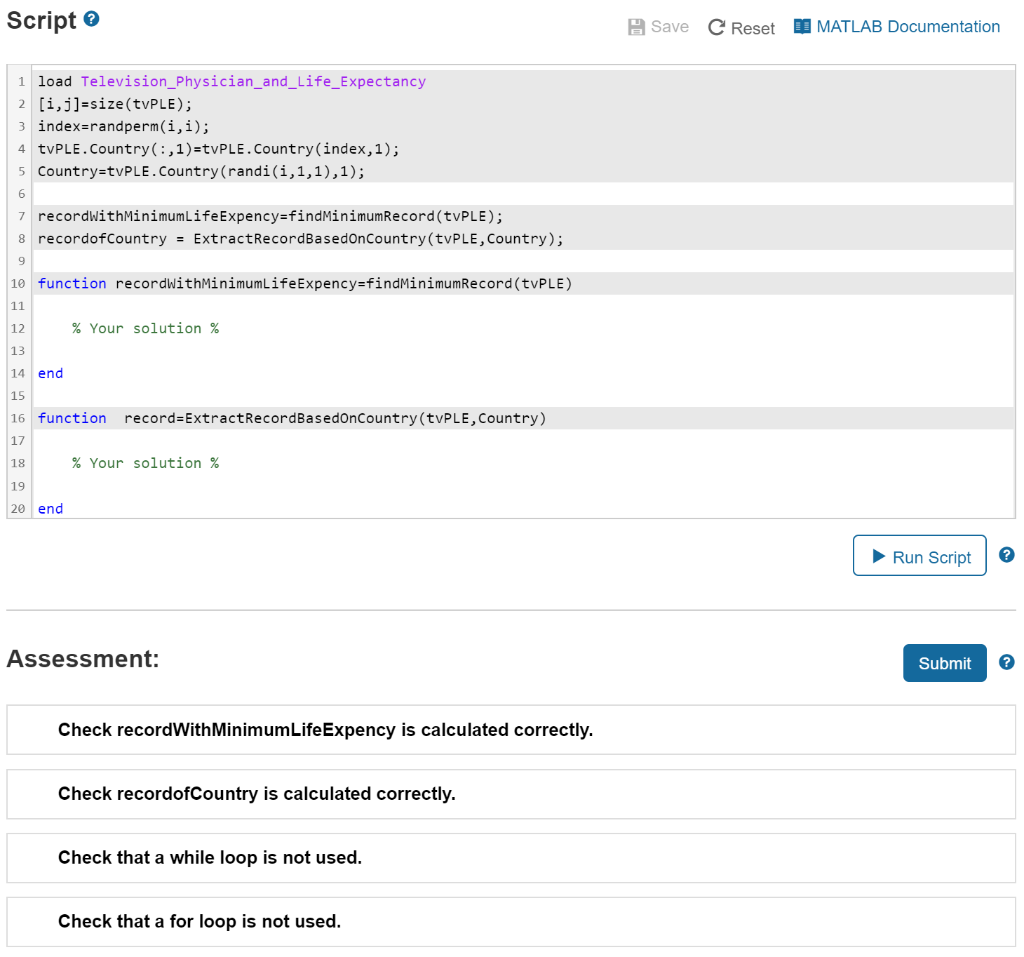1024x957 pixels.
Task: Click line number 1 in the gutter
Action: tap(22, 82)
